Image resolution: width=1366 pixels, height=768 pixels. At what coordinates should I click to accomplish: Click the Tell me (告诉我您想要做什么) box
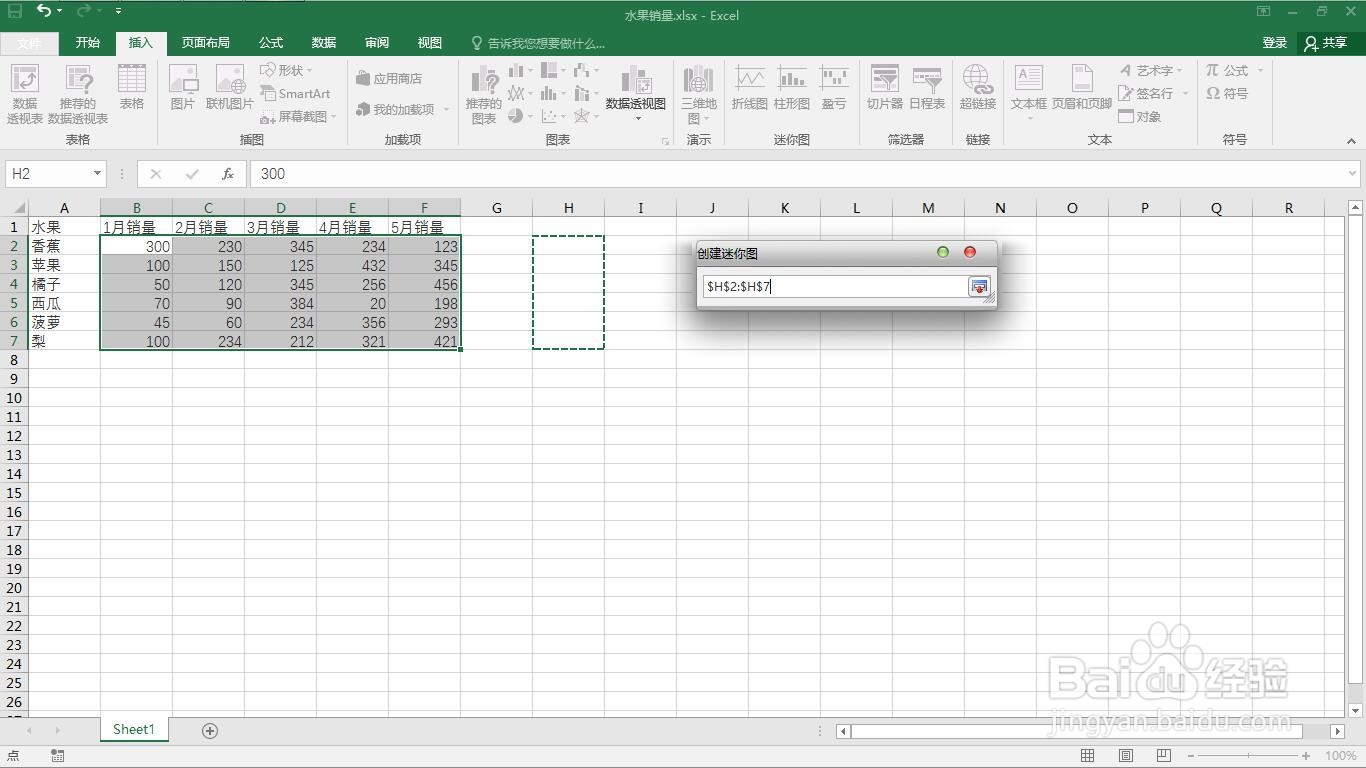click(538, 44)
